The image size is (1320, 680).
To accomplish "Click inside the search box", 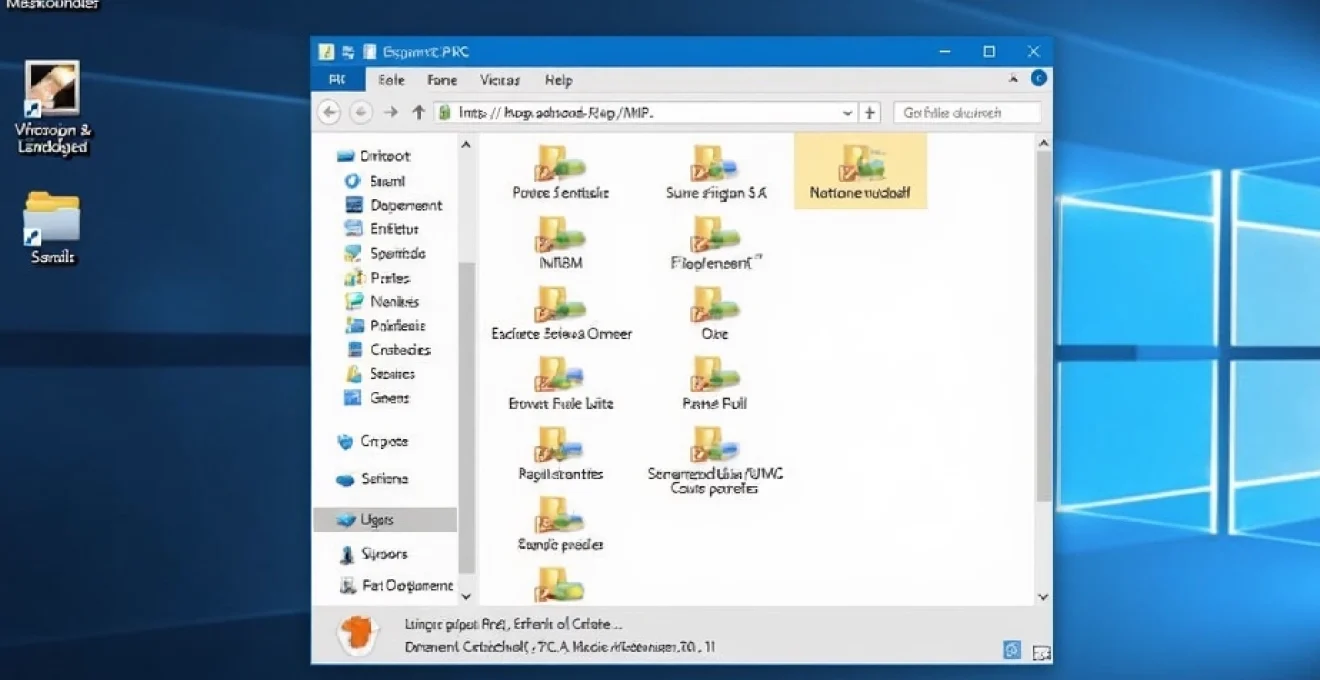I will click(x=967, y=112).
